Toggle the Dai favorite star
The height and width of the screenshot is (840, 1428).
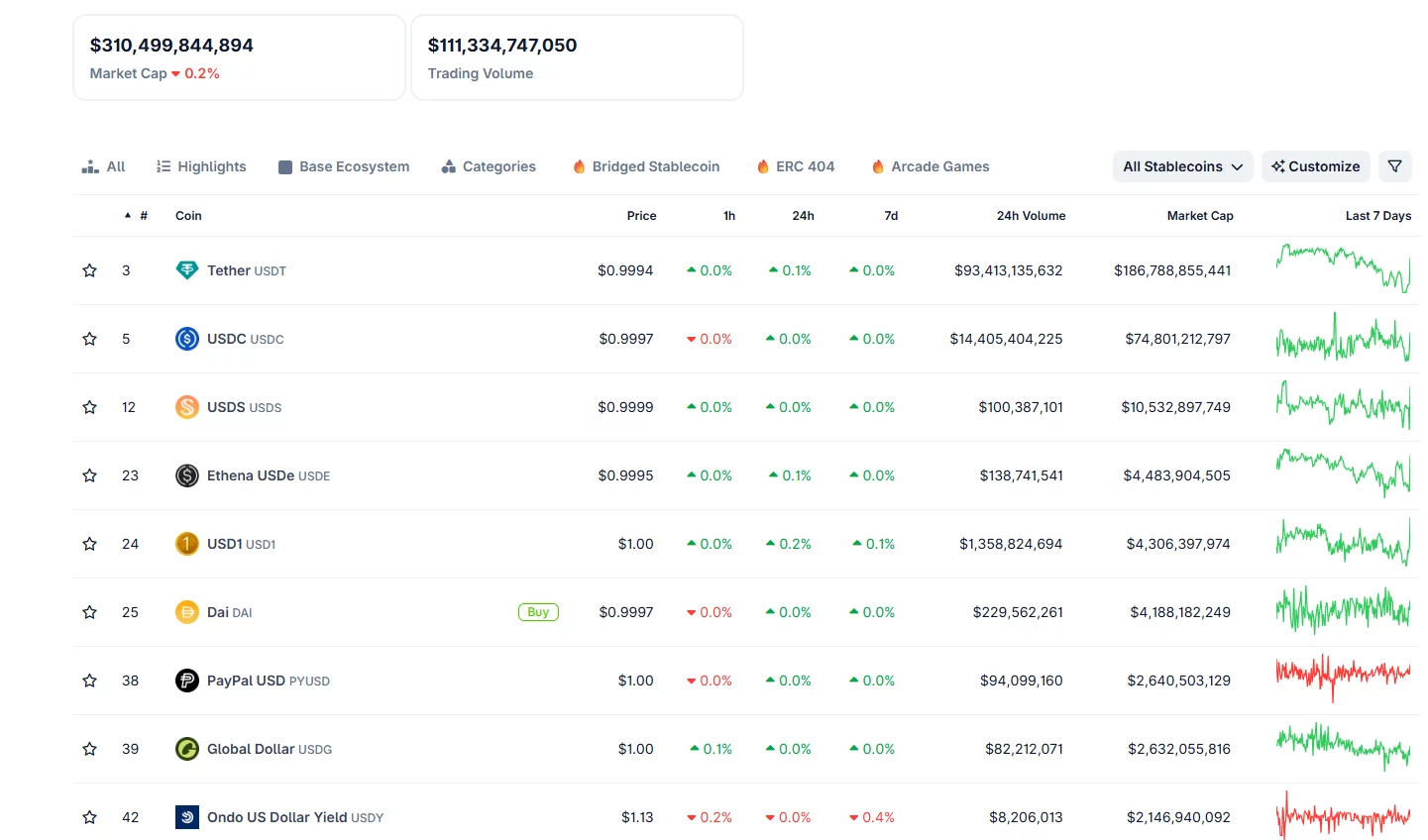coord(89,612)
